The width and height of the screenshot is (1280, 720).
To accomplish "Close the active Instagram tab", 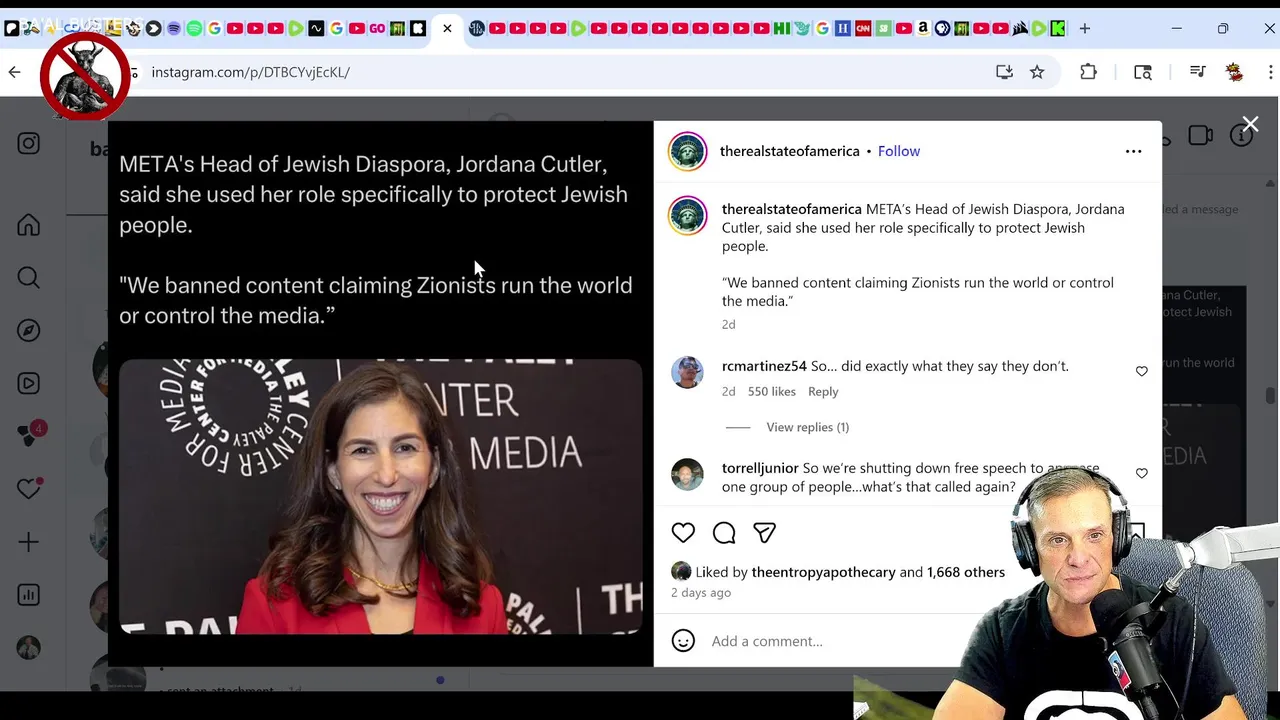I will (x=447, y=28).
